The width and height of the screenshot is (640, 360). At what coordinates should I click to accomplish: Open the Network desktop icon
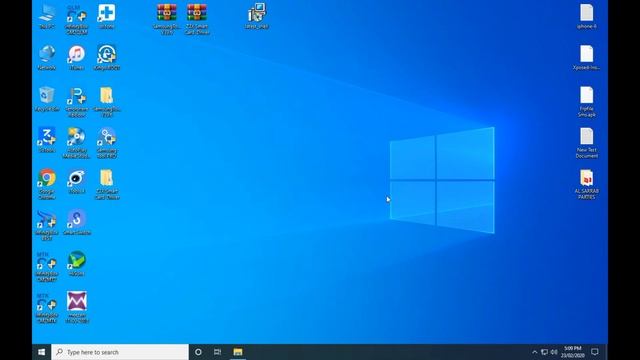coord(47,58)
